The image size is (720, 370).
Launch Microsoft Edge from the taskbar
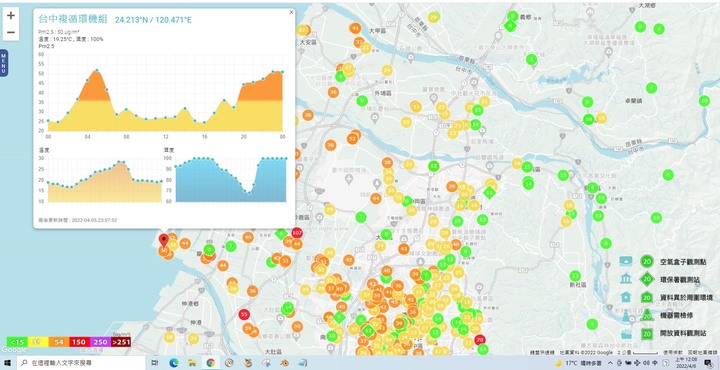tap(174, 363)
